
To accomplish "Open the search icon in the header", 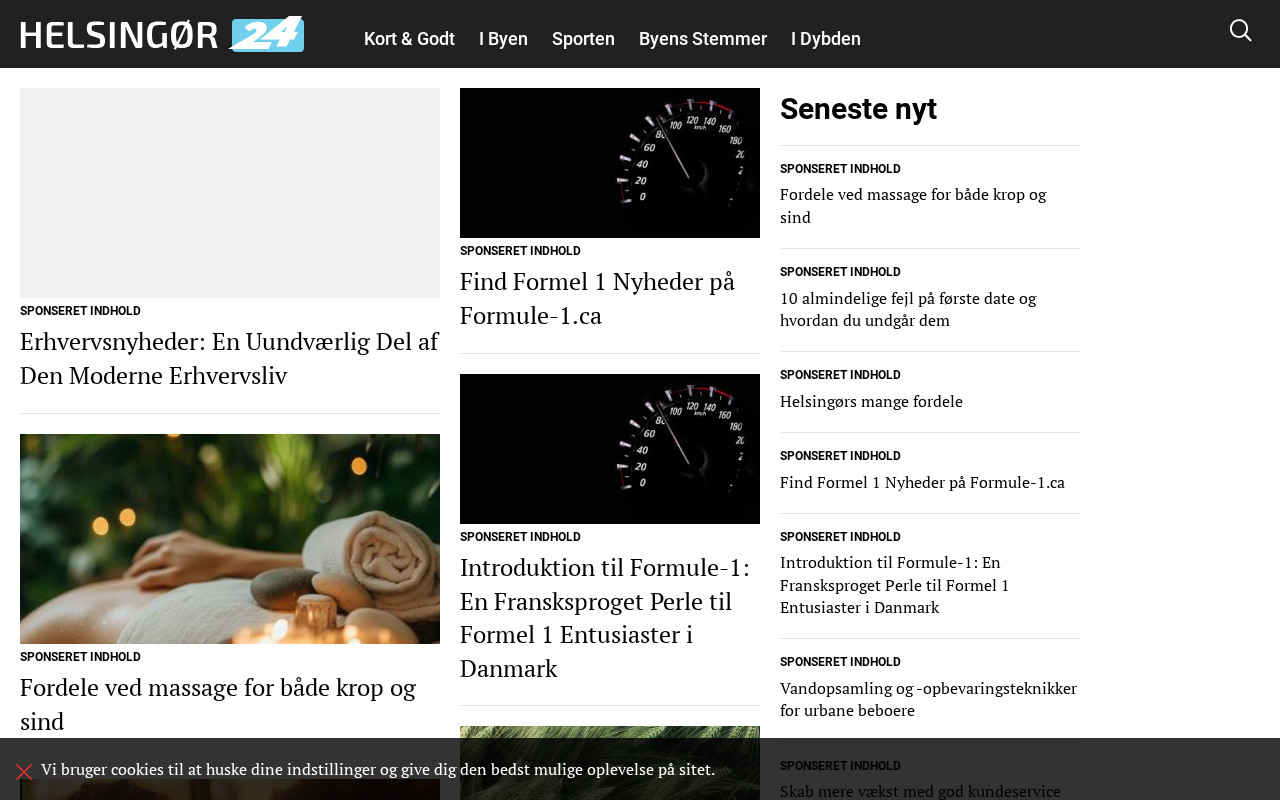I will click(x=1240, y=30).
